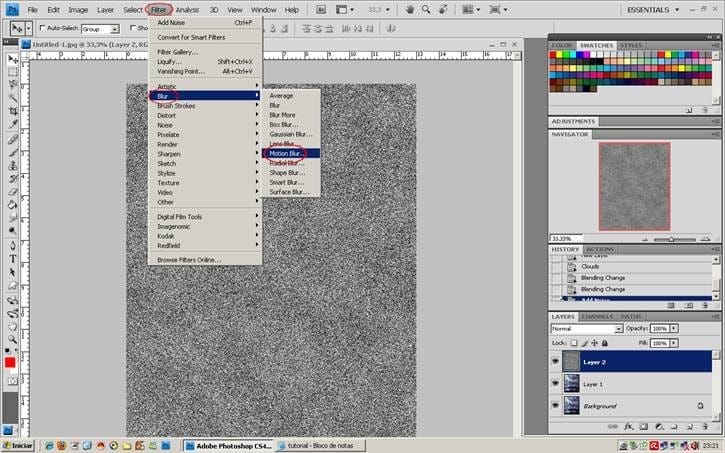
Task: Select the Hand tool in toolbox
Action: 12,327
